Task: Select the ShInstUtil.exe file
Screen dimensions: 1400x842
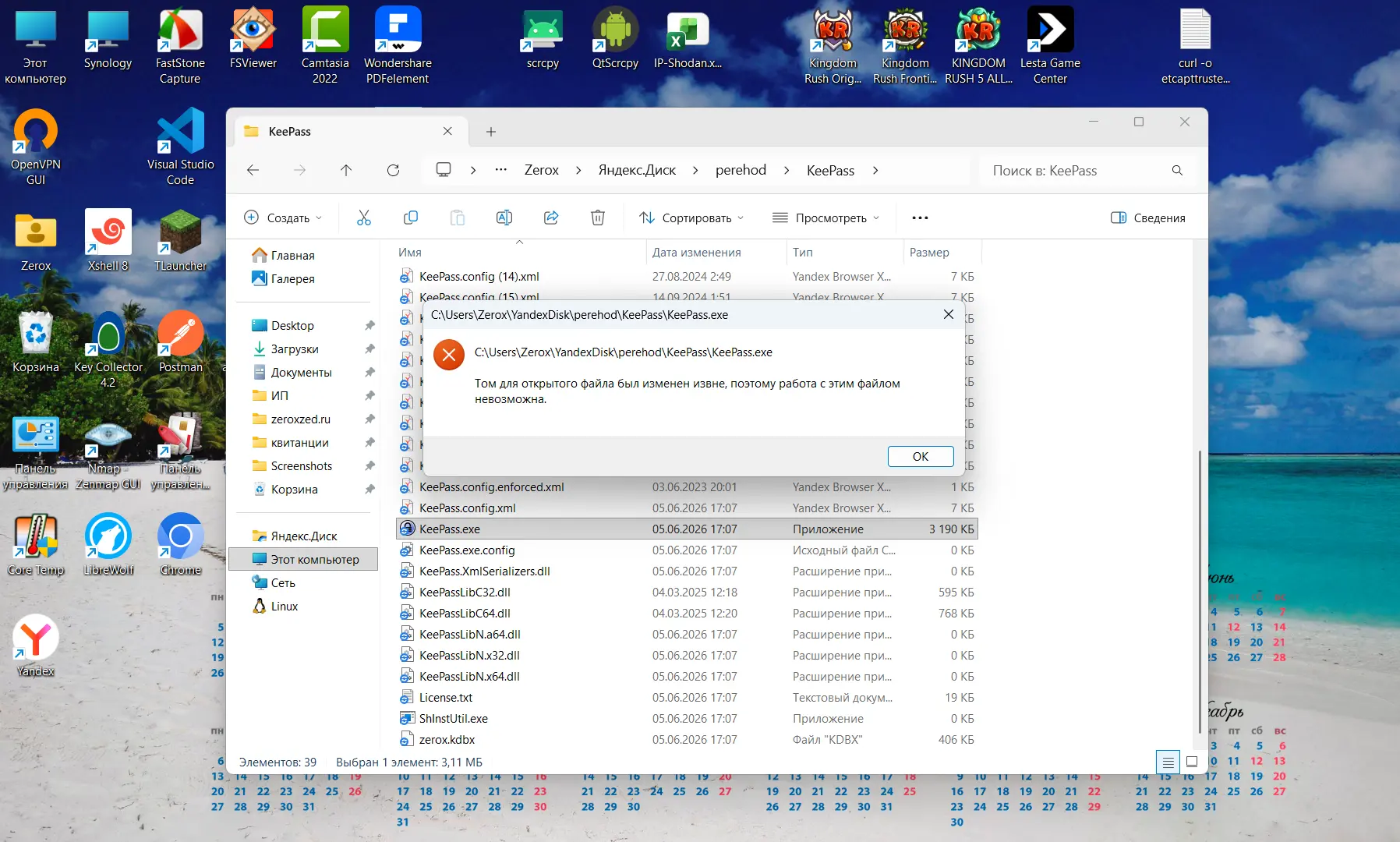Action: pyautogui.click(x=687, y=718)
